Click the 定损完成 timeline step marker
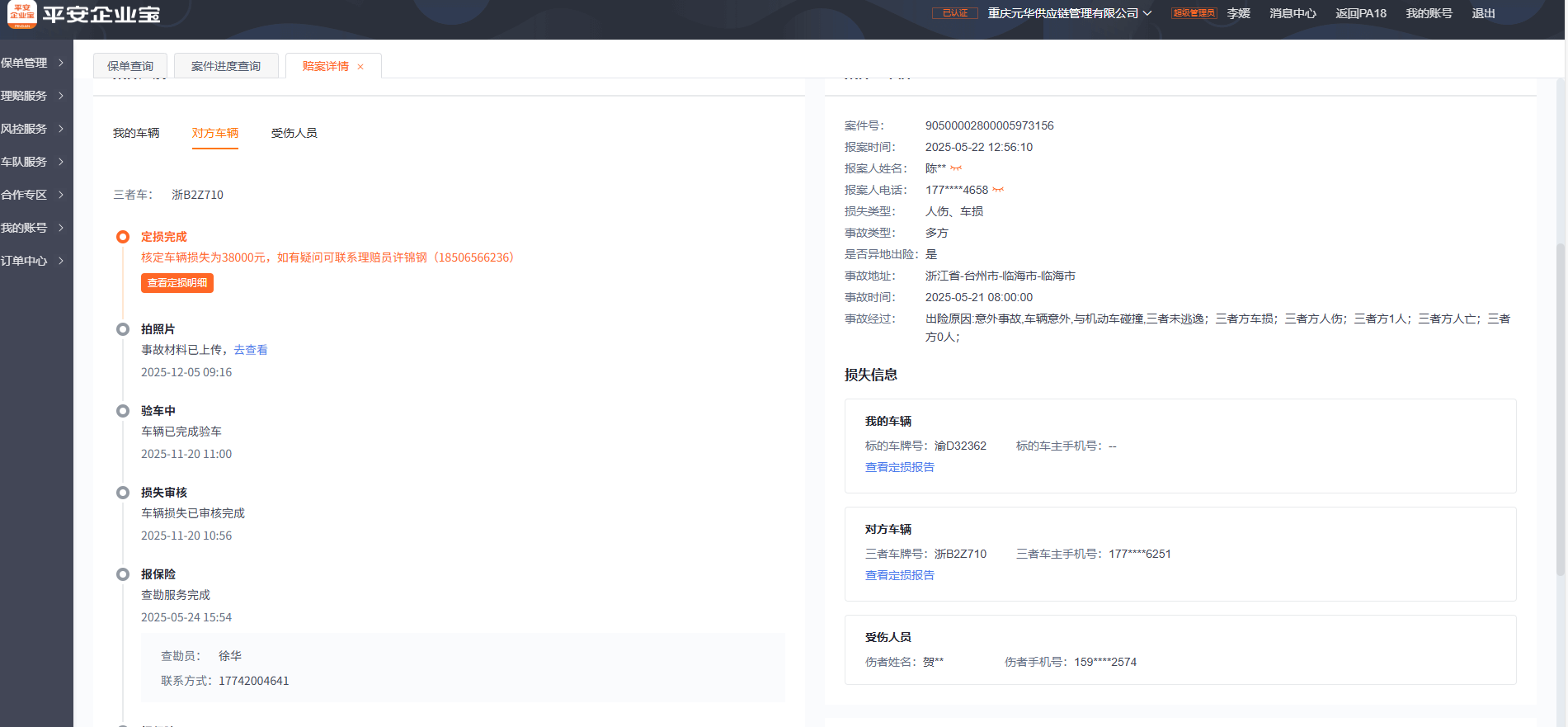This screenshot has width=1568, height=727. 123,237
